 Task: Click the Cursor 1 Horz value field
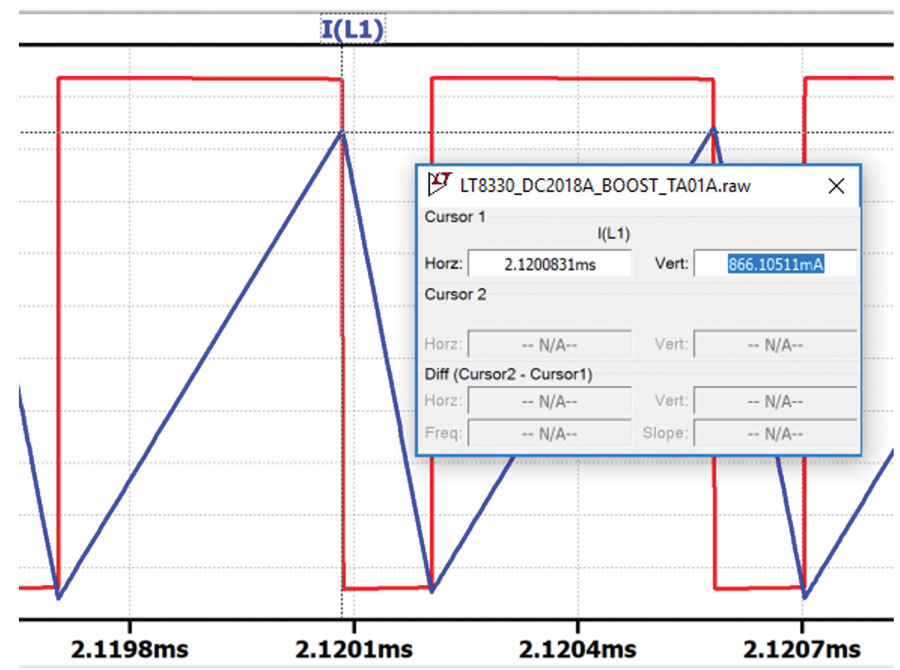(549, 264)
